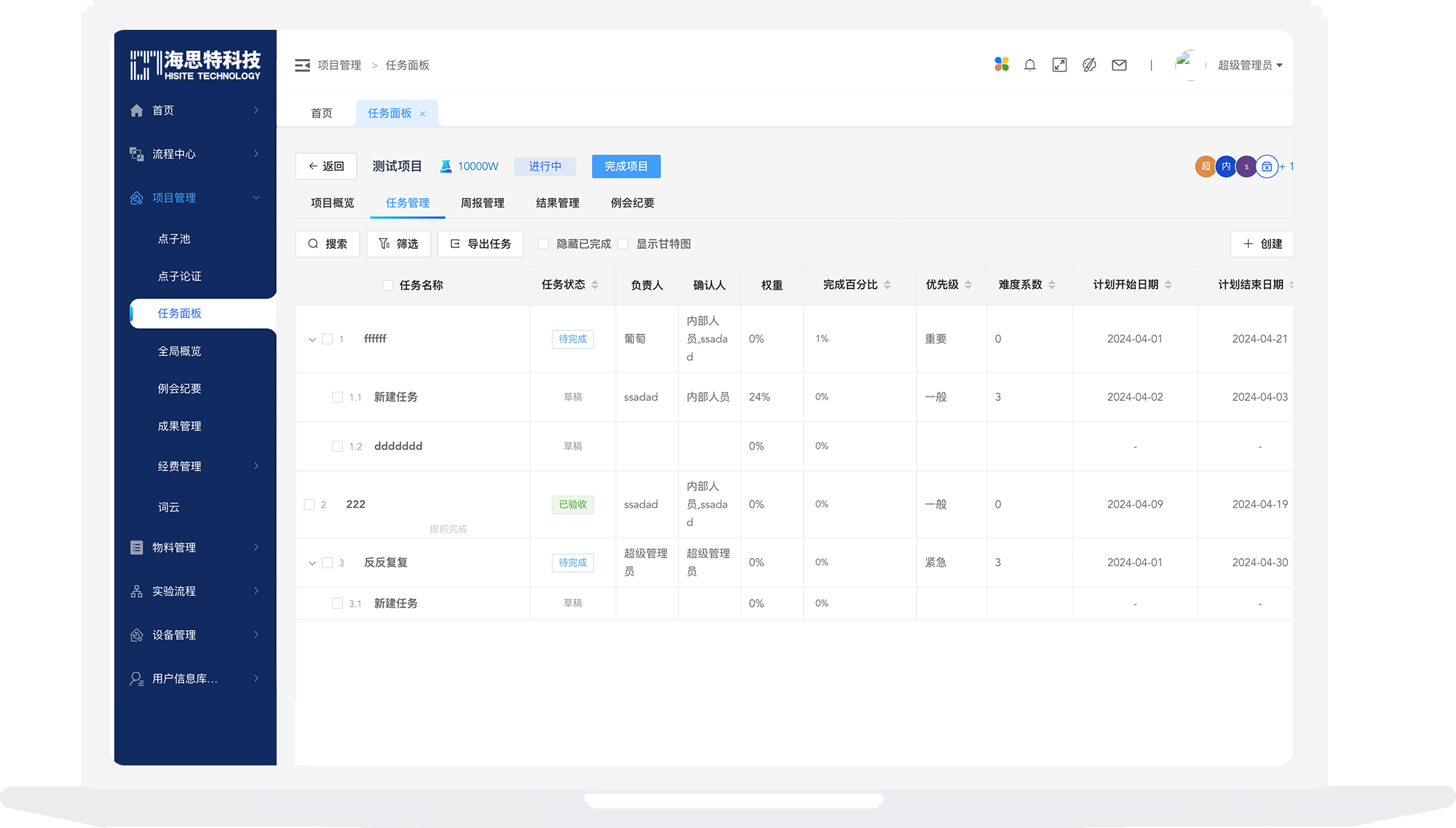Image resolution: width=1456 pixels, height=828 pixels.
Task: Expand 首页 sidebar menu
Action: (256, 110)
